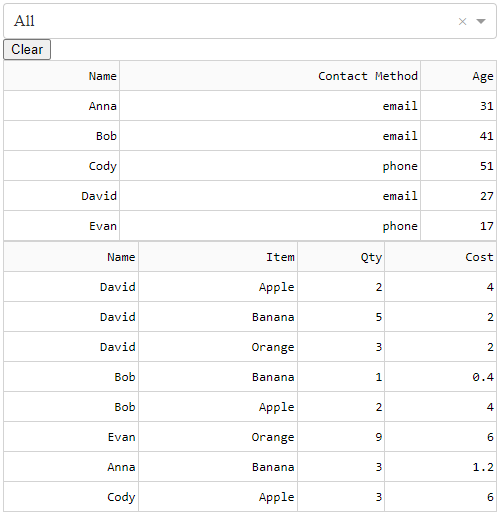Expand the All dropdown arrow
Image resolution: width=500 pixels, height=518 pixels.
481,22
